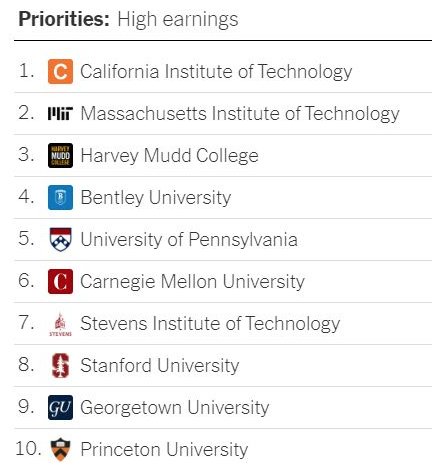The width and height of the screenshot is (442, 474).
Task: Select University of Pennsylvania name
Action: click(189, 240)
